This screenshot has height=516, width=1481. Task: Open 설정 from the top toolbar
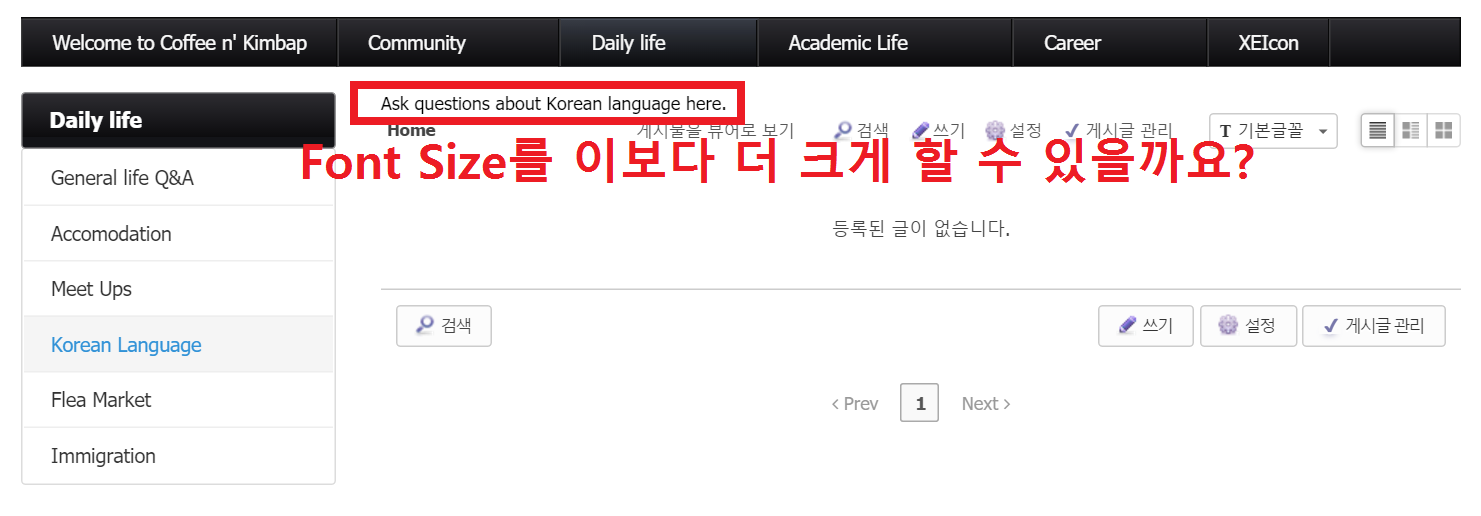point(1013,130)
